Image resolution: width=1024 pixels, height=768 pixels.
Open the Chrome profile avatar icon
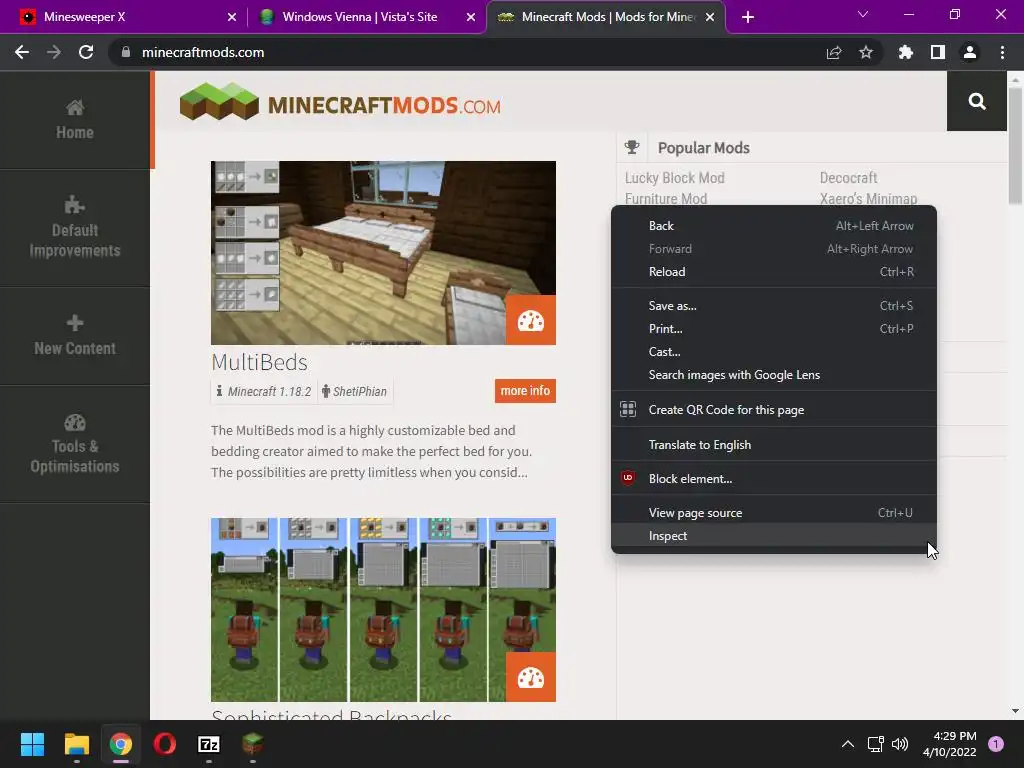point(970,52)
